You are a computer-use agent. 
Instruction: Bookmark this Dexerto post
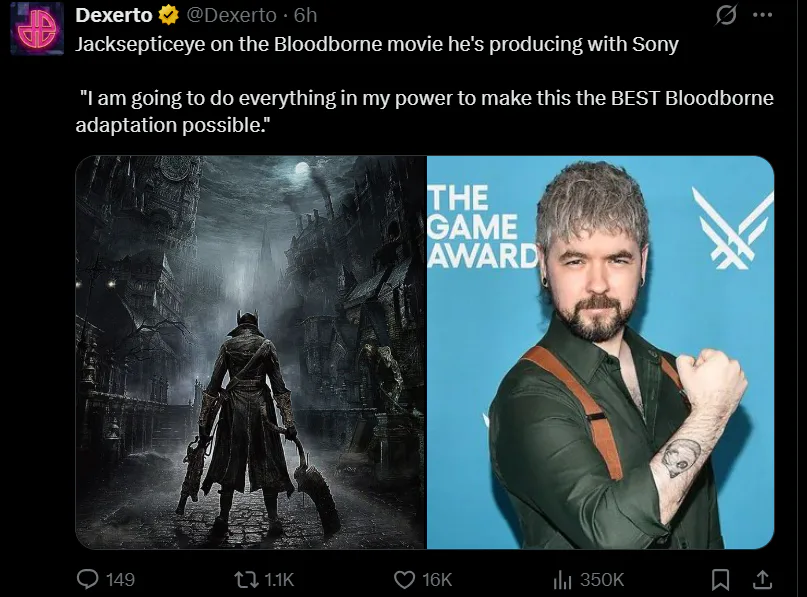click(x=720, y=580)
